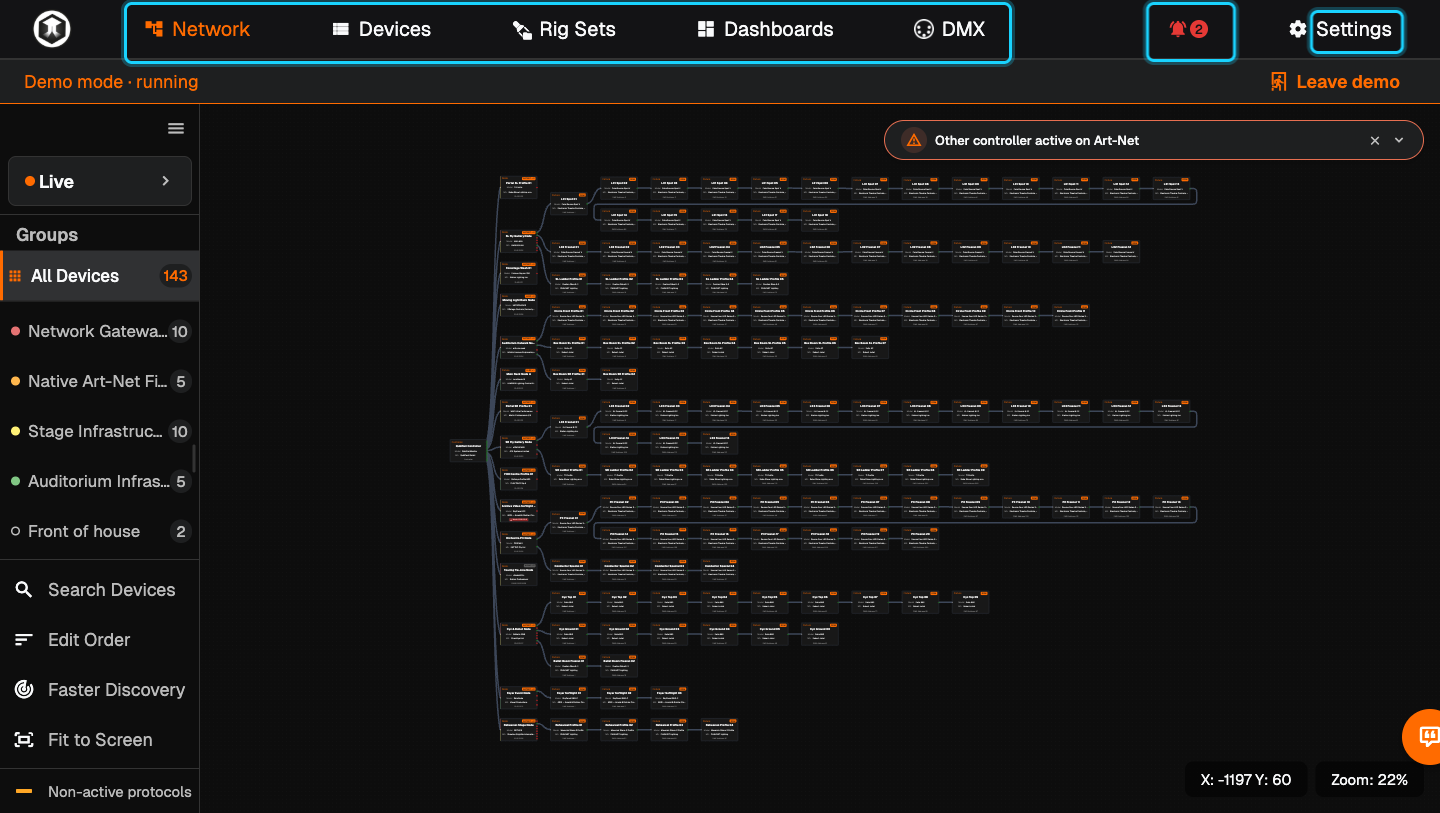Open the Dashboards tab
Screen dimensions: 1440x813
765,30
